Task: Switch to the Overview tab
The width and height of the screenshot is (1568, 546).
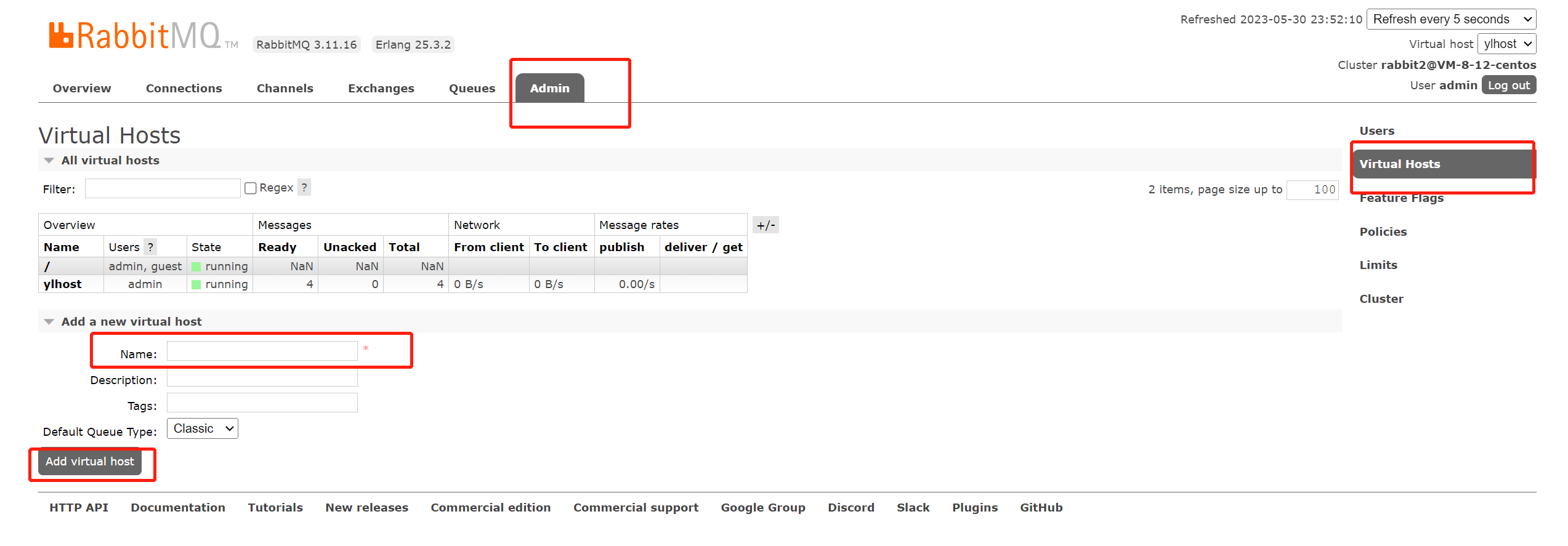Action: (x=82, y=88)
